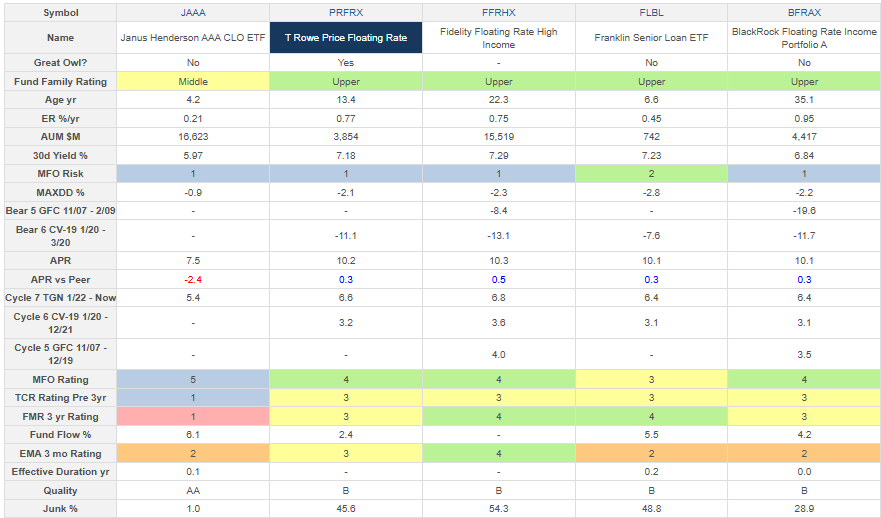Click the BFRAX symbol link
Image resolution: width=881 pixels, height=518 pixels.
click(x=804, y=10)
